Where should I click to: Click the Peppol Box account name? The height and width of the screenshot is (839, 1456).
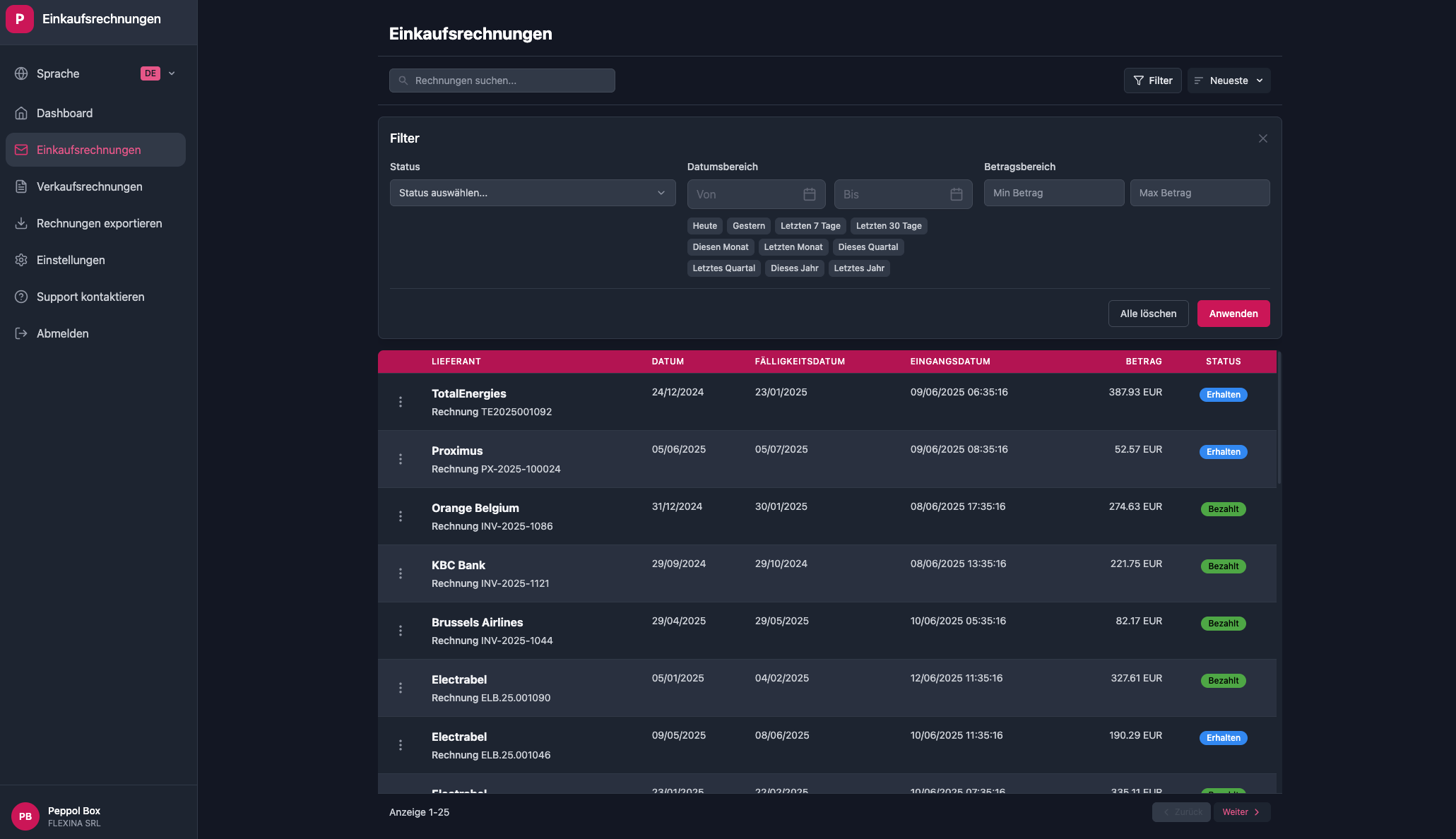point(74,811)
